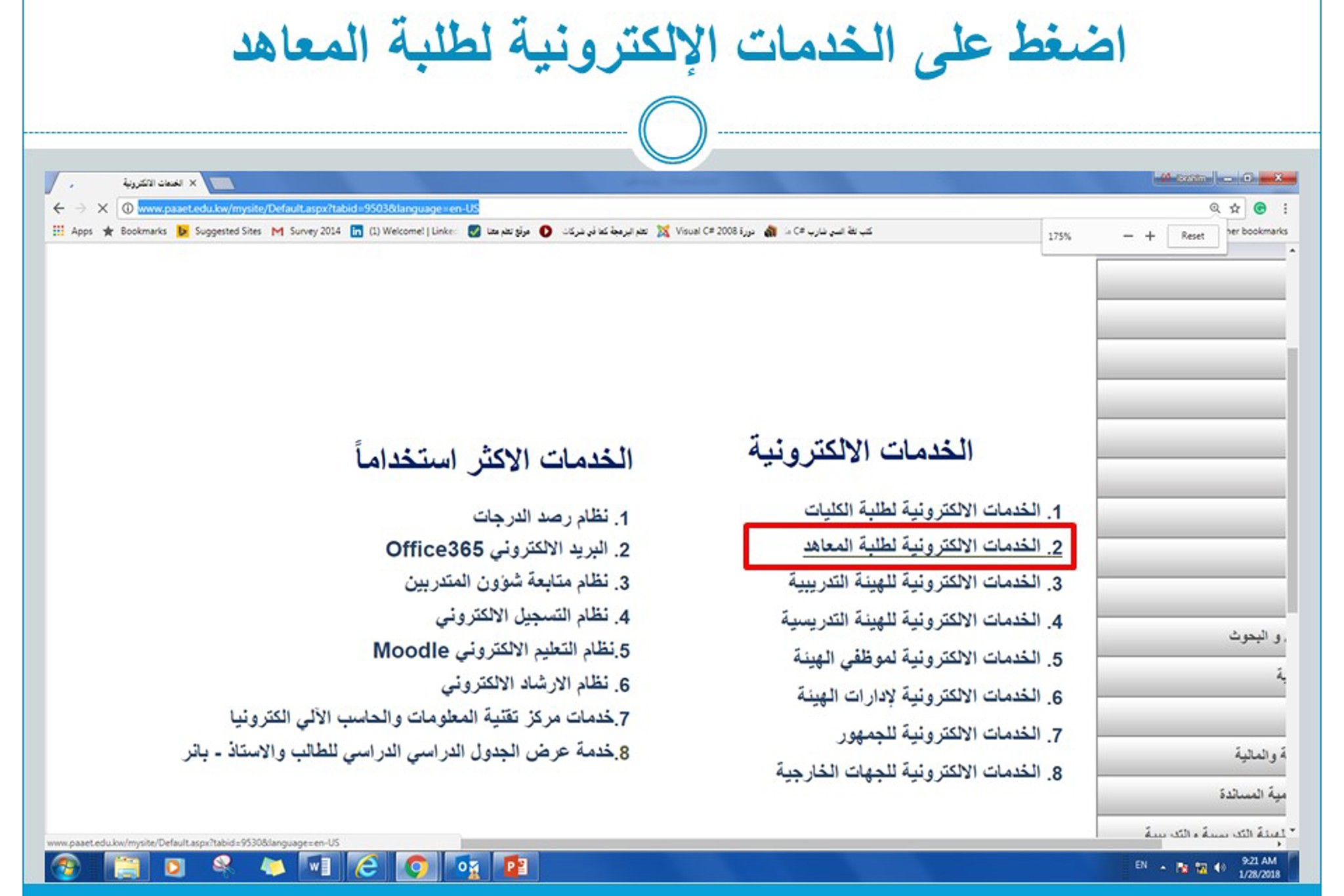Select the الخدمات الالكترونية browser tab

(x=152, y=183)
